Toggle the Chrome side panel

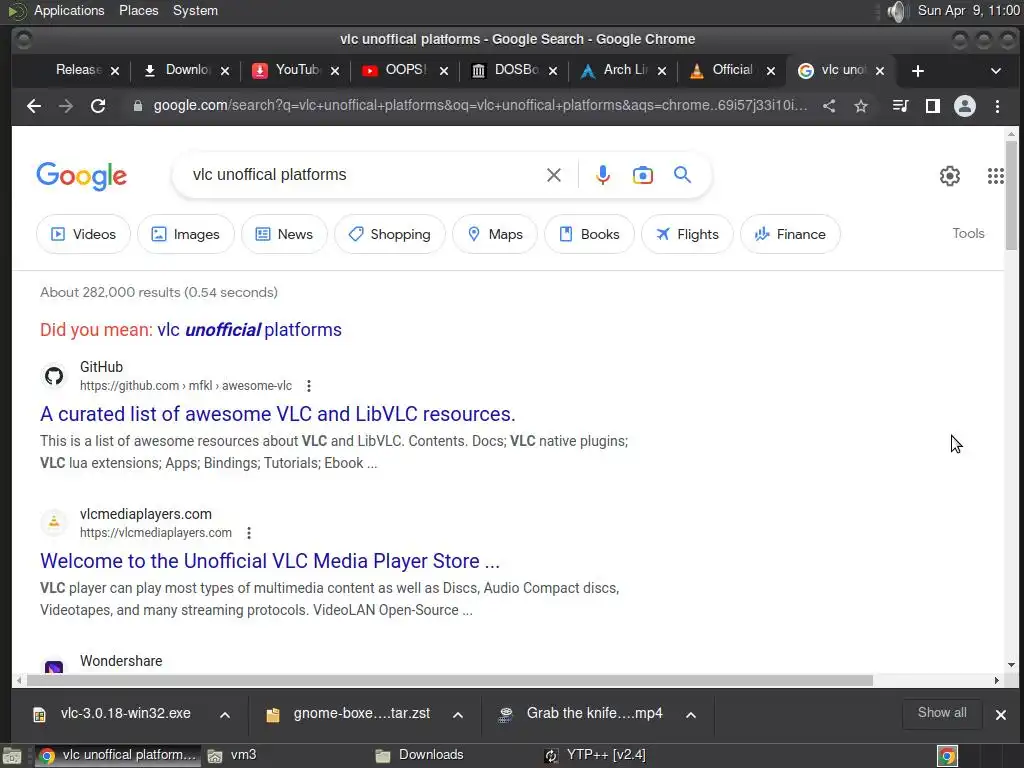pyautogui.click(x=933, y=106)
